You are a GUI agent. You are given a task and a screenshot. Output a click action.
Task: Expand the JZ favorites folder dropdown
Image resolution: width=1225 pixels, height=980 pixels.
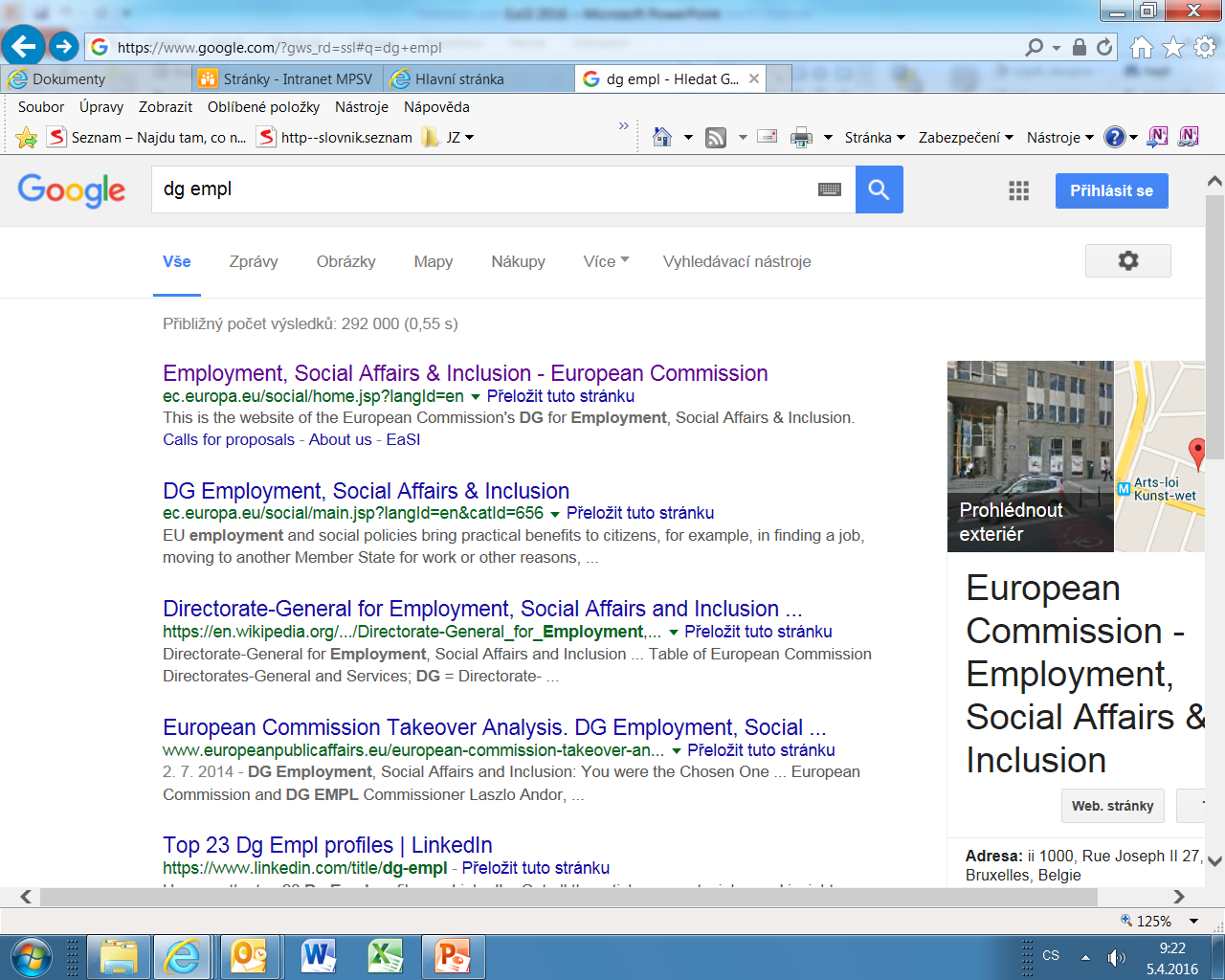(469, 138)
